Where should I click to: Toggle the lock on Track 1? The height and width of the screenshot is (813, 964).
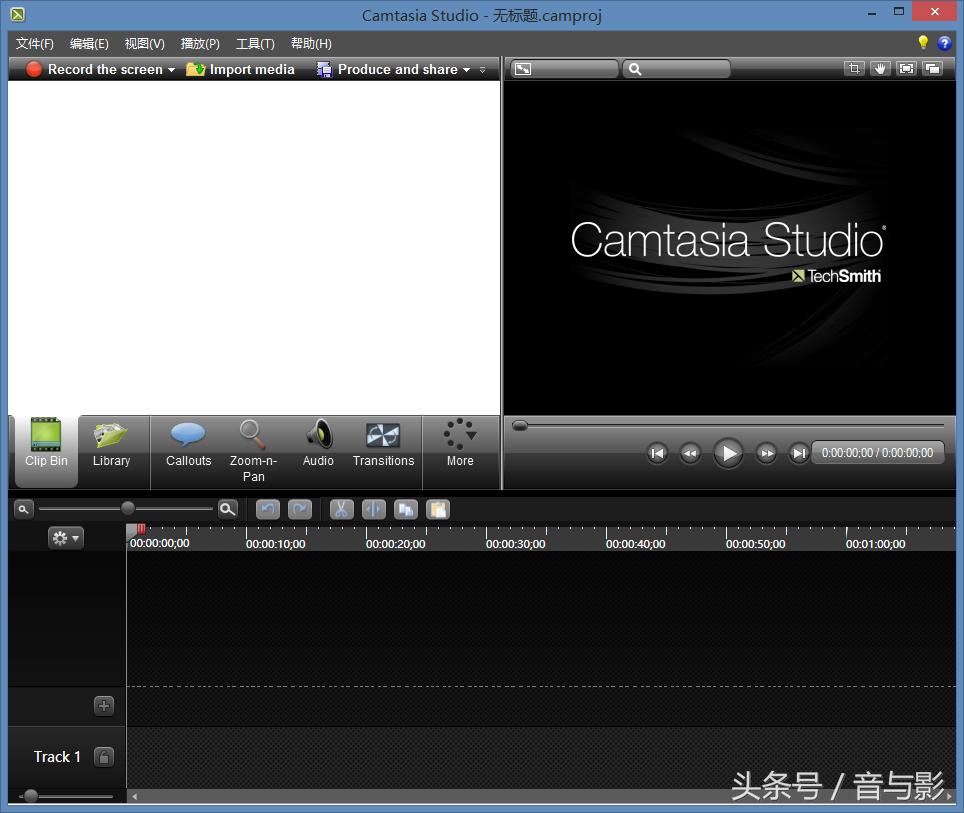pyautogui.click(x=104, y=757)
